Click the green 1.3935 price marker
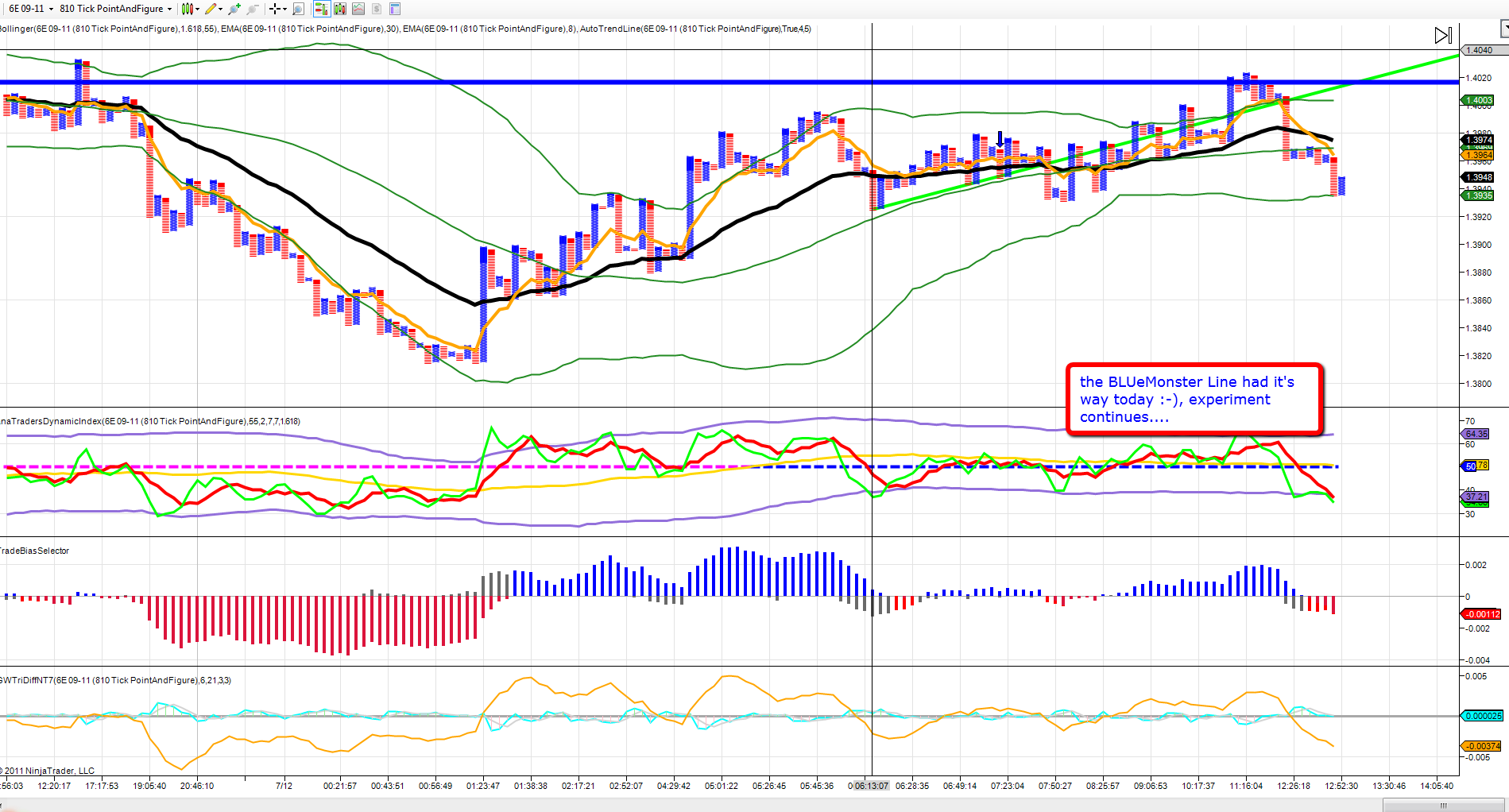This screenshot has height=812, width=1509. tap(1478, 195)
